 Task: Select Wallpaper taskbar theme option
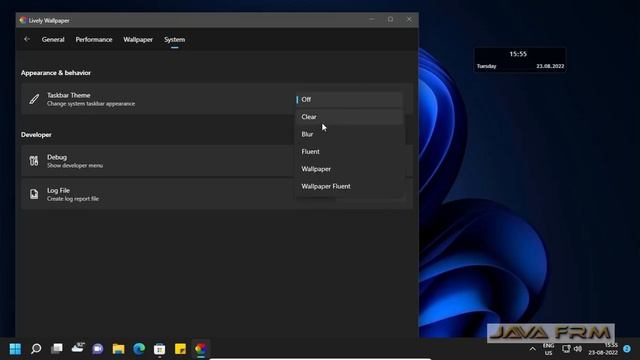[349, 169]
